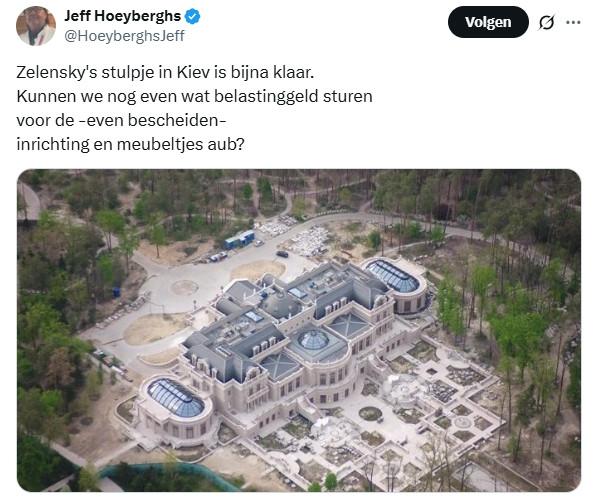Open the display name Jeff Hoeyberghs link

(x=122, y=16)
